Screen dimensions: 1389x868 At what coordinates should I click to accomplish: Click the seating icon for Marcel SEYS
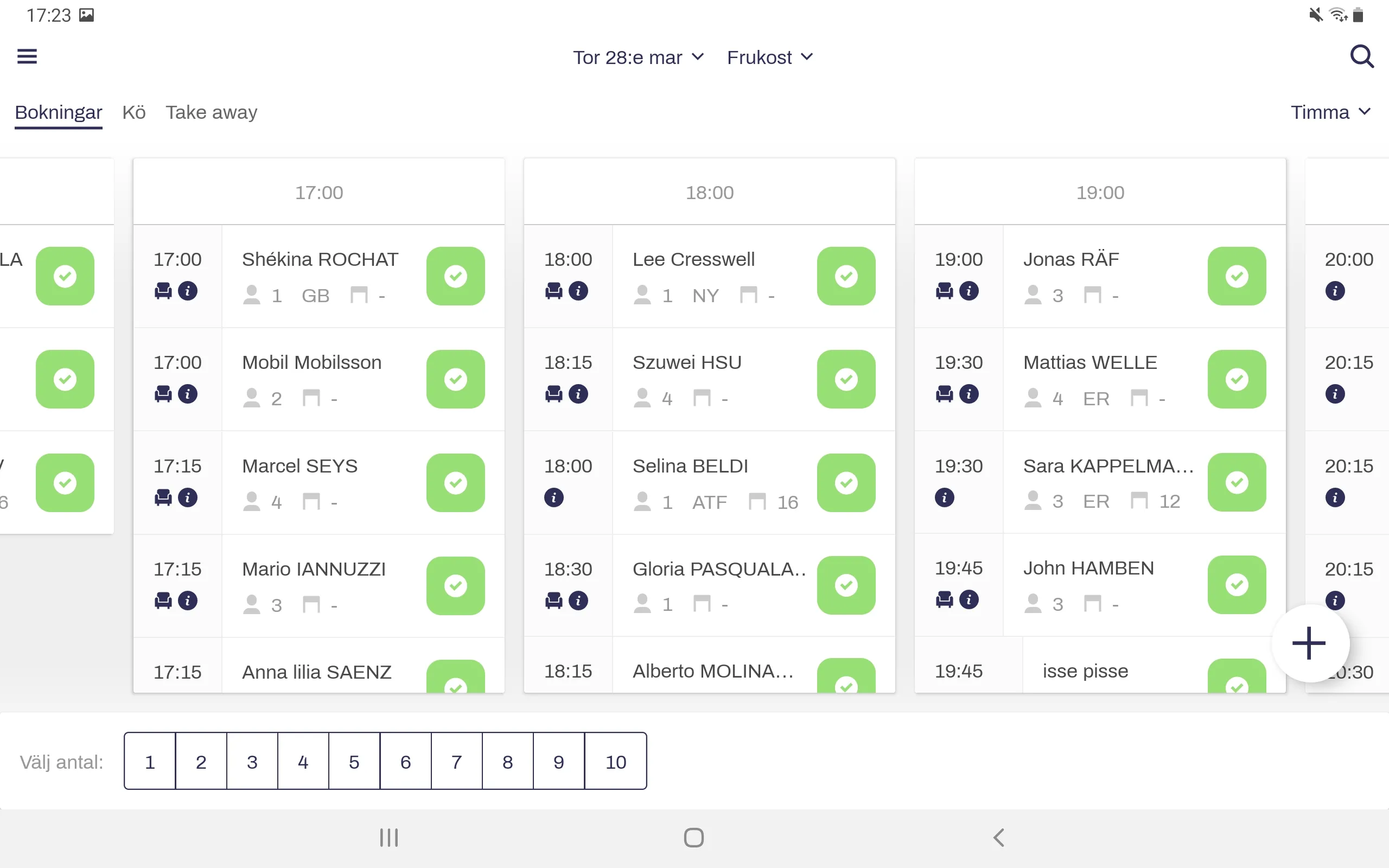click(x=163, y=496)
